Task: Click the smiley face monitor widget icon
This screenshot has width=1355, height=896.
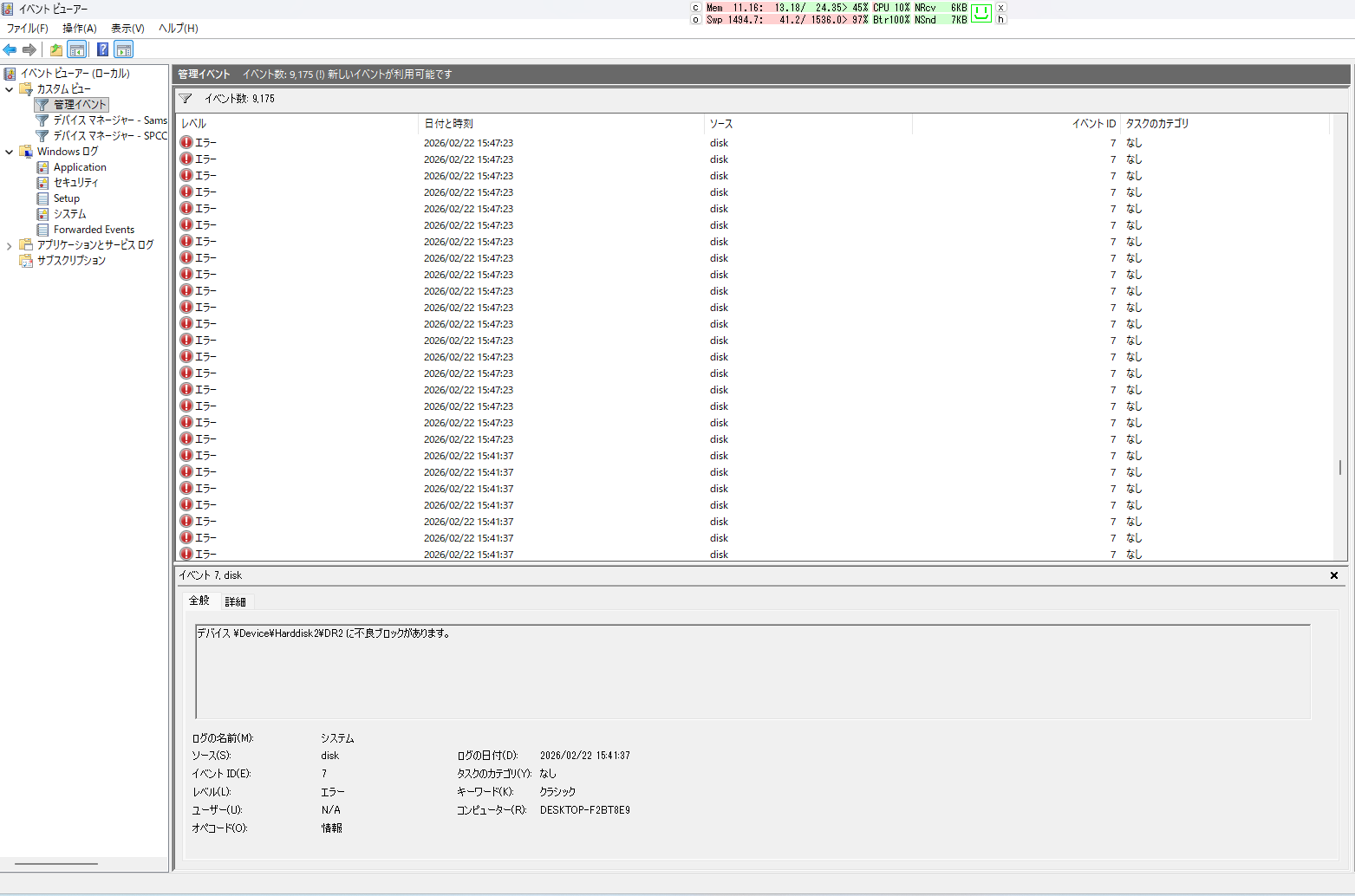Action: (x=980, y=13)
